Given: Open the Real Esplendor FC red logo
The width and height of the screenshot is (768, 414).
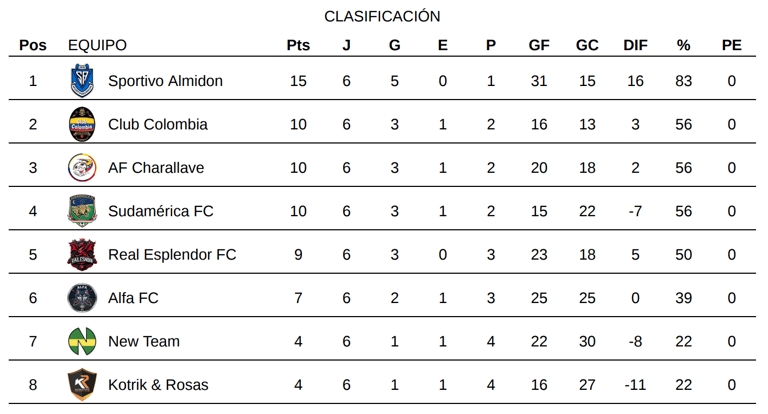Looking at the screenshot, I should point(82,255).
